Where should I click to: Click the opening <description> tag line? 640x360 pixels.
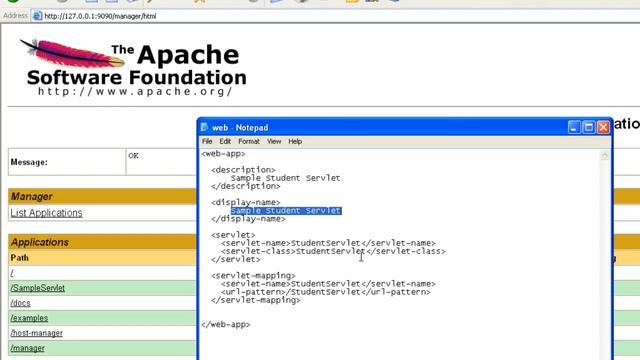point(243,170)
